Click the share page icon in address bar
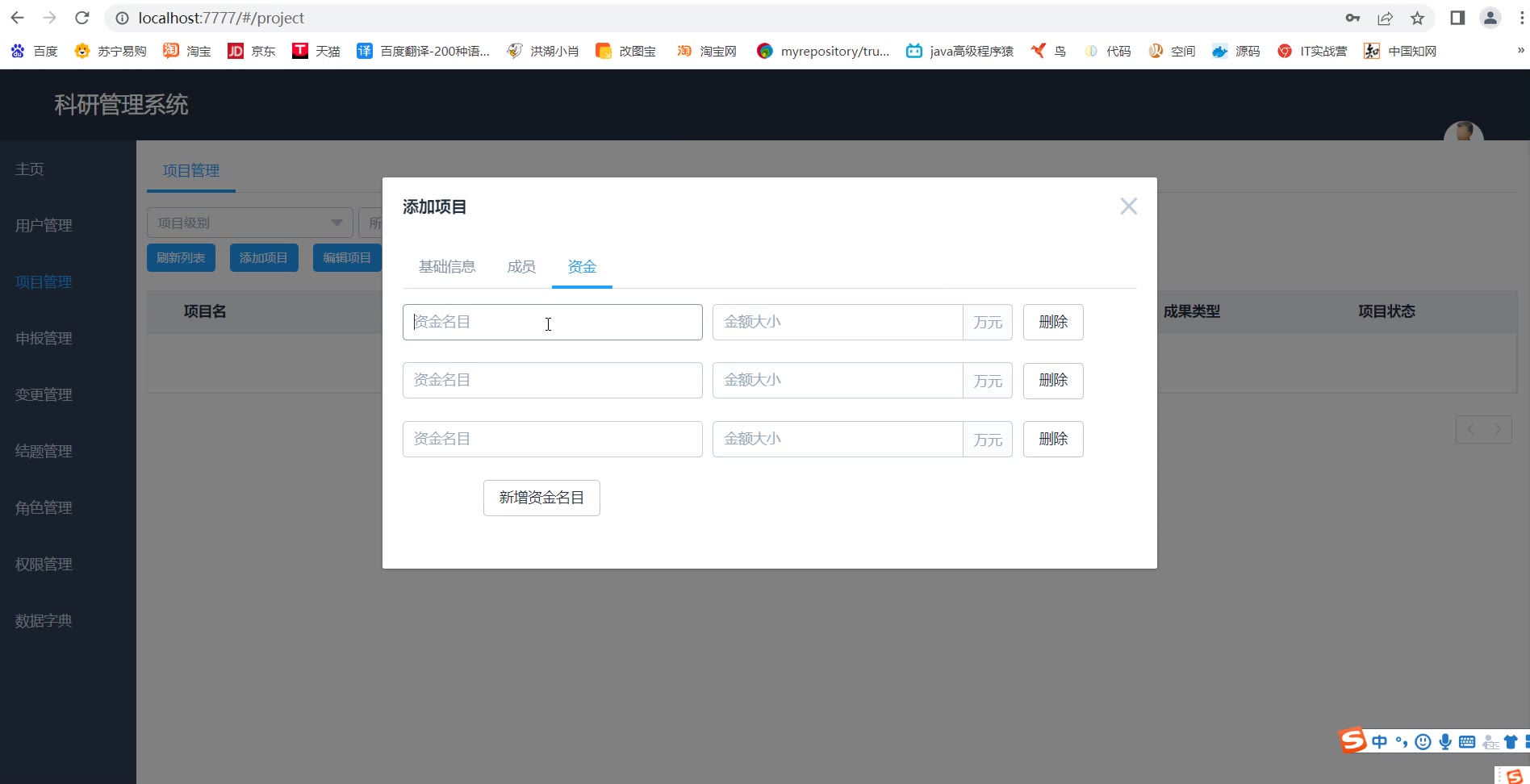The image size is (1530, 784). pos(1385,18)
